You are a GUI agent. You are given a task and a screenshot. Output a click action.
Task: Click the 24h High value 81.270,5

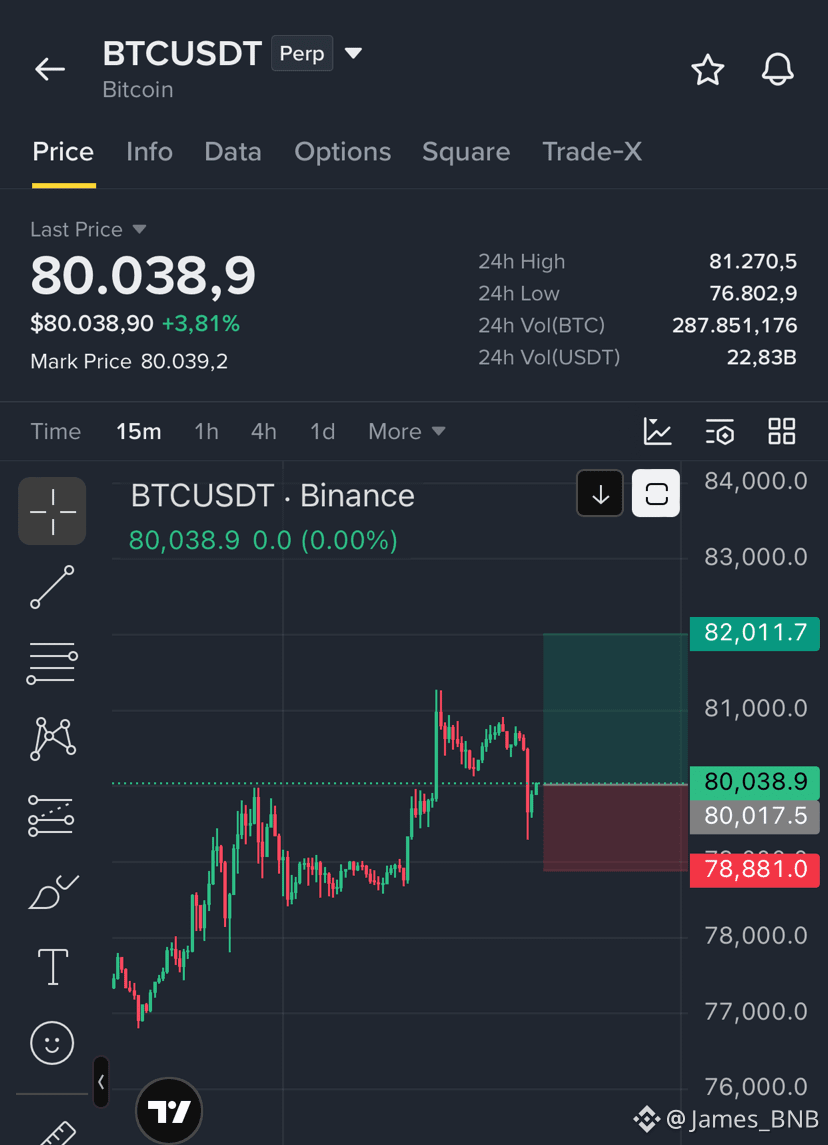753,261
